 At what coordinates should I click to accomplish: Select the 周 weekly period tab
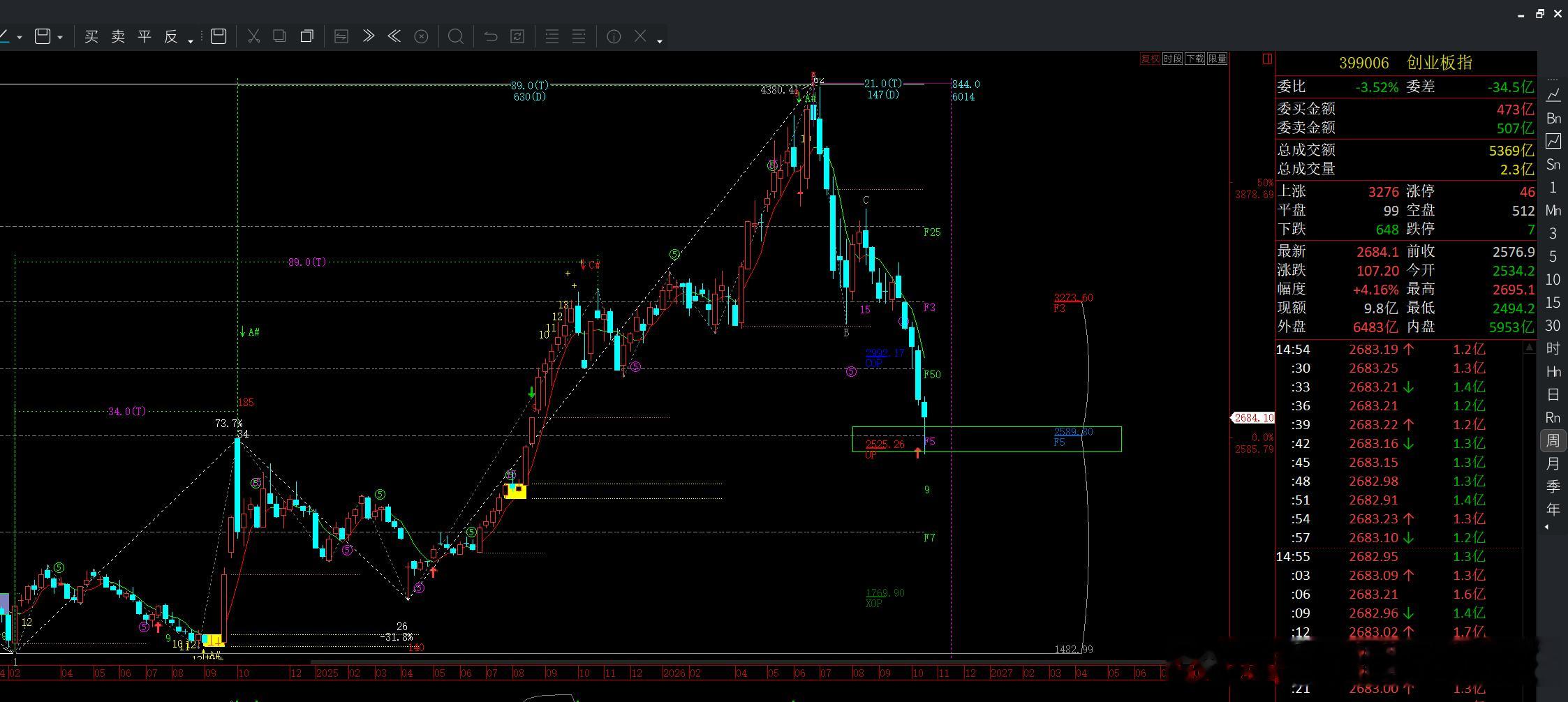click(x=1553, y=441)
